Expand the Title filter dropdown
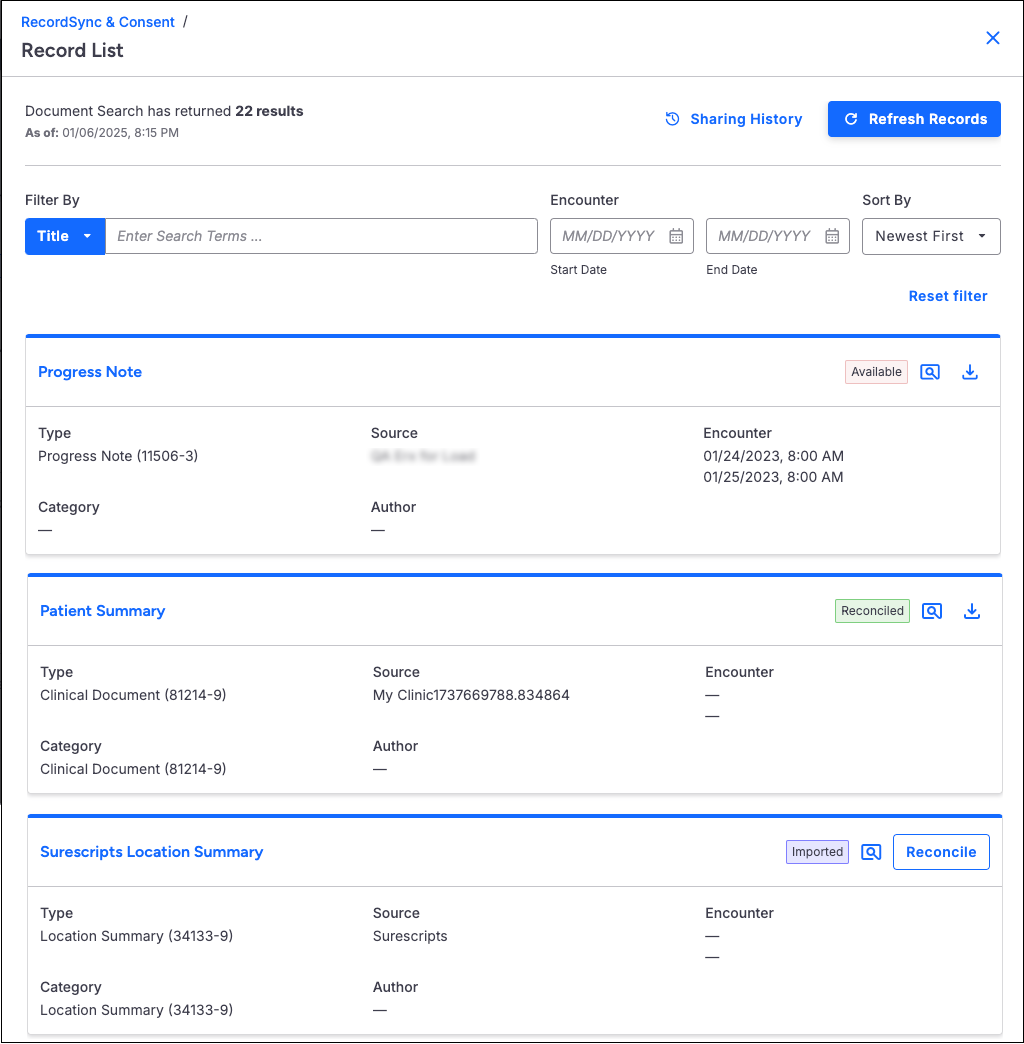The width and height of the screenshot is (1024, 1044). pos(65,236)
